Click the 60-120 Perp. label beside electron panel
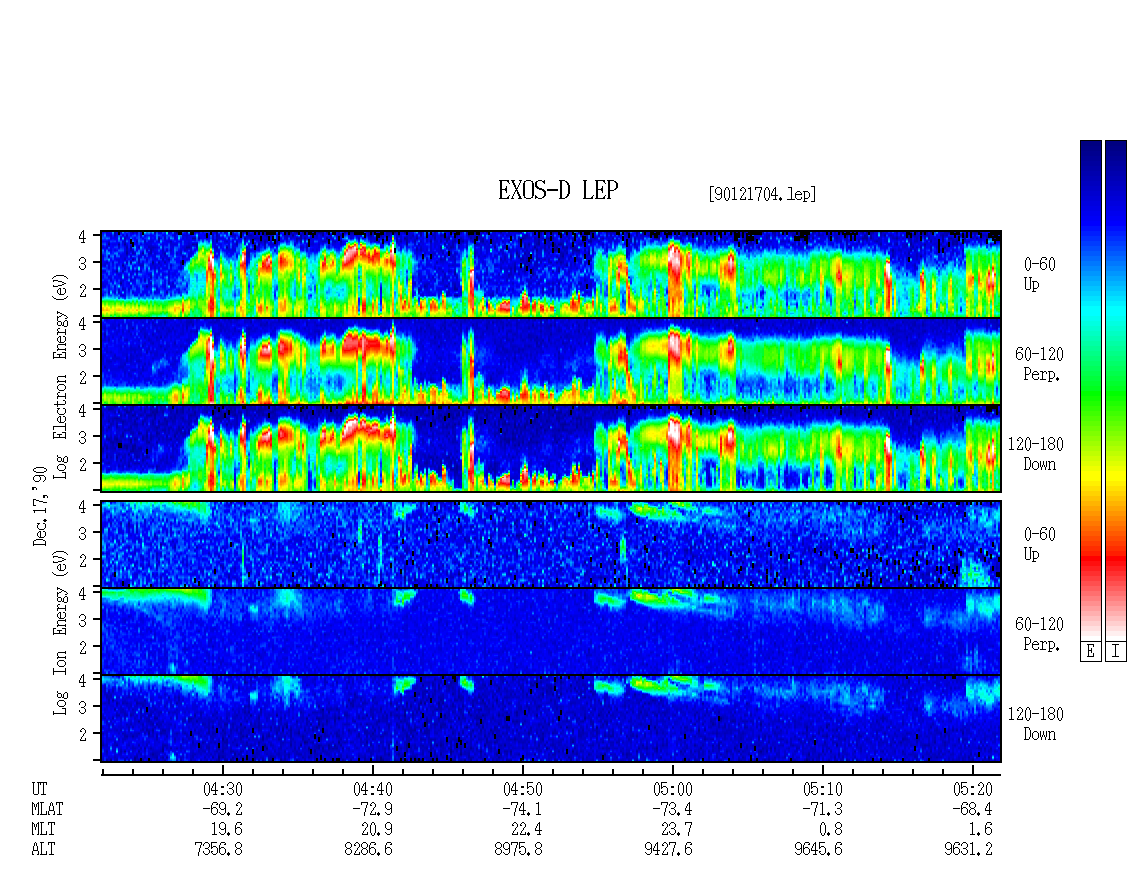Viewport: 1130px width, 875px height. [x=1039, y=364]
